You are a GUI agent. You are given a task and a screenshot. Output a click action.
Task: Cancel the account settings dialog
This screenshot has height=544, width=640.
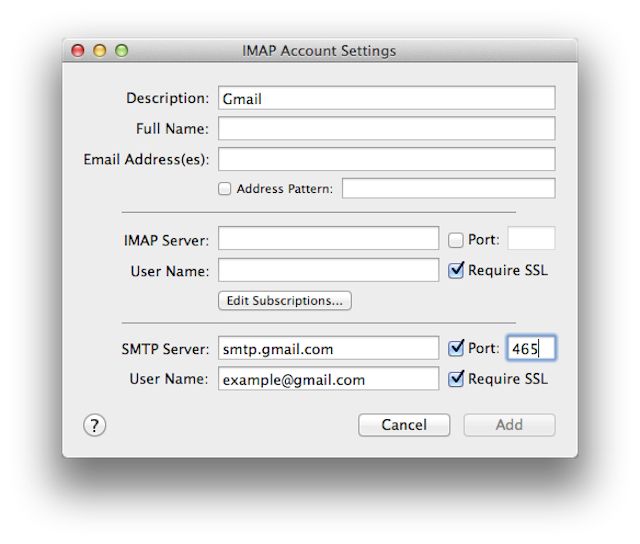point(404,425)
